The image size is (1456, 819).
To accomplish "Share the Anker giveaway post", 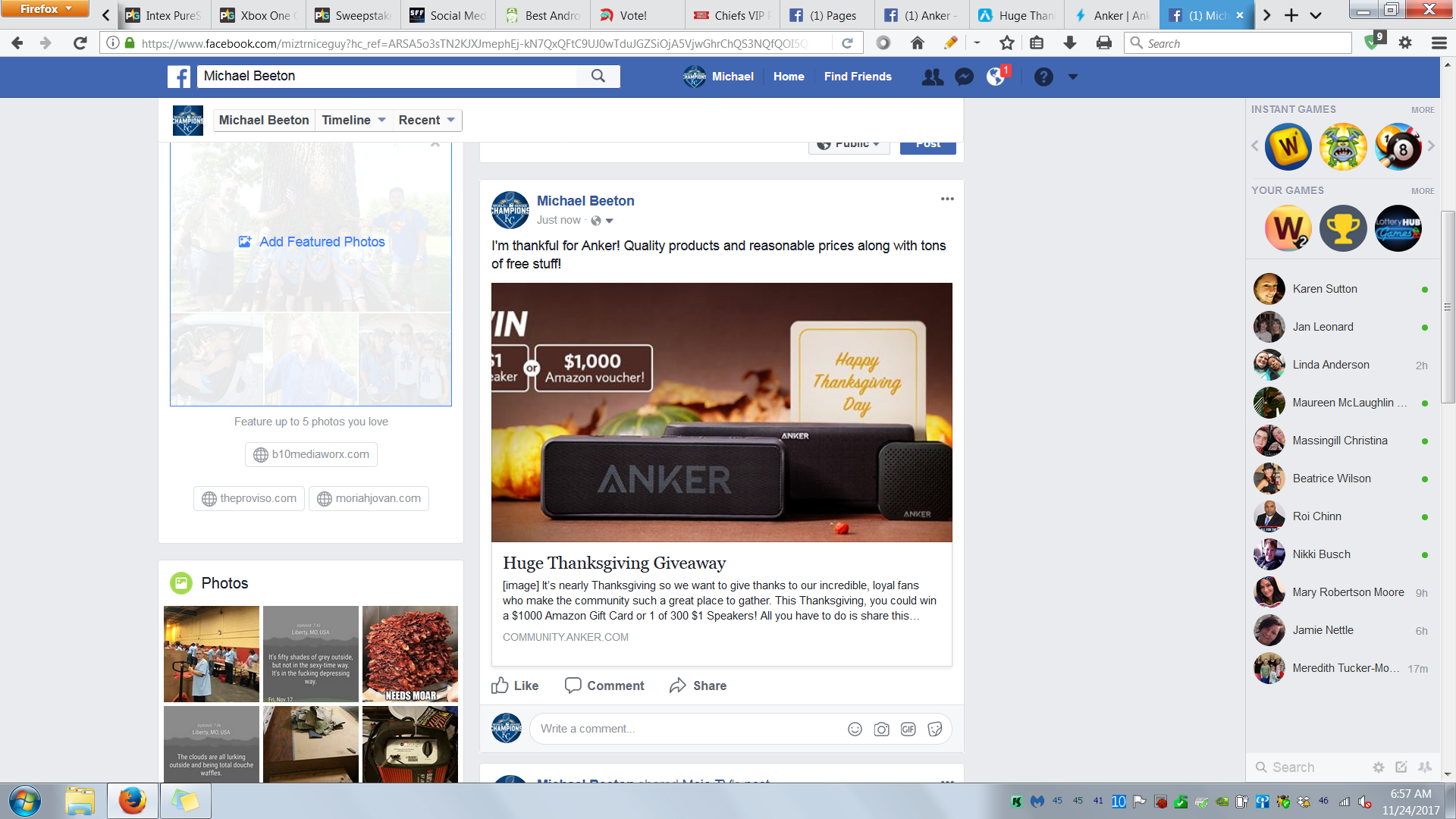I will click(x=698, y=686).
